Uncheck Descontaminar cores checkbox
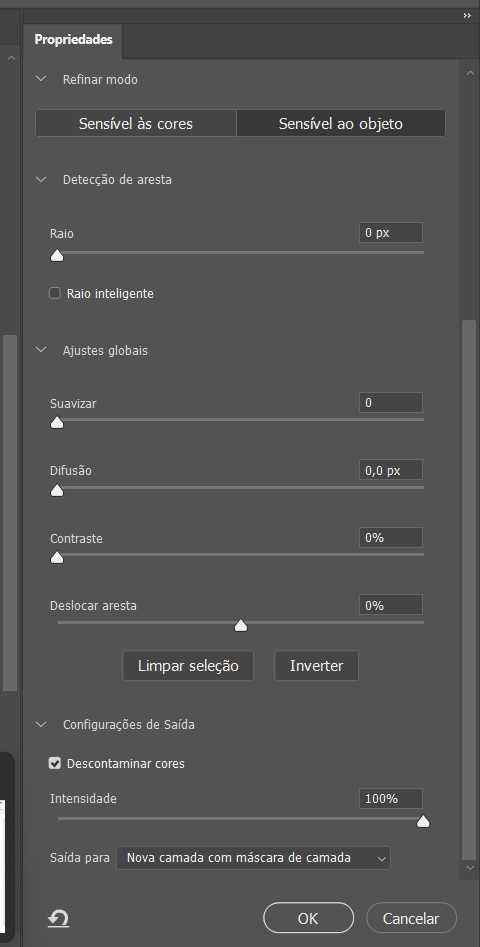Screen dimensions: 480x947 coord(55,763)
